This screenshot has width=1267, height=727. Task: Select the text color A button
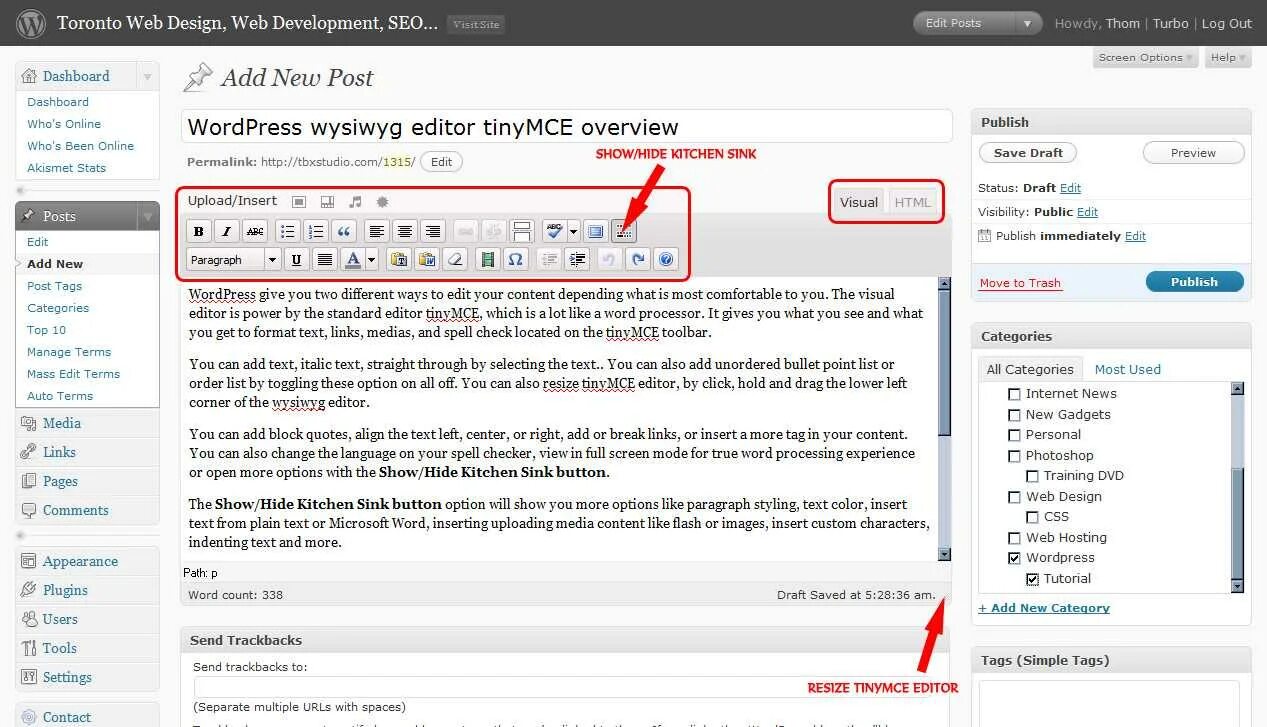(353, 260)
